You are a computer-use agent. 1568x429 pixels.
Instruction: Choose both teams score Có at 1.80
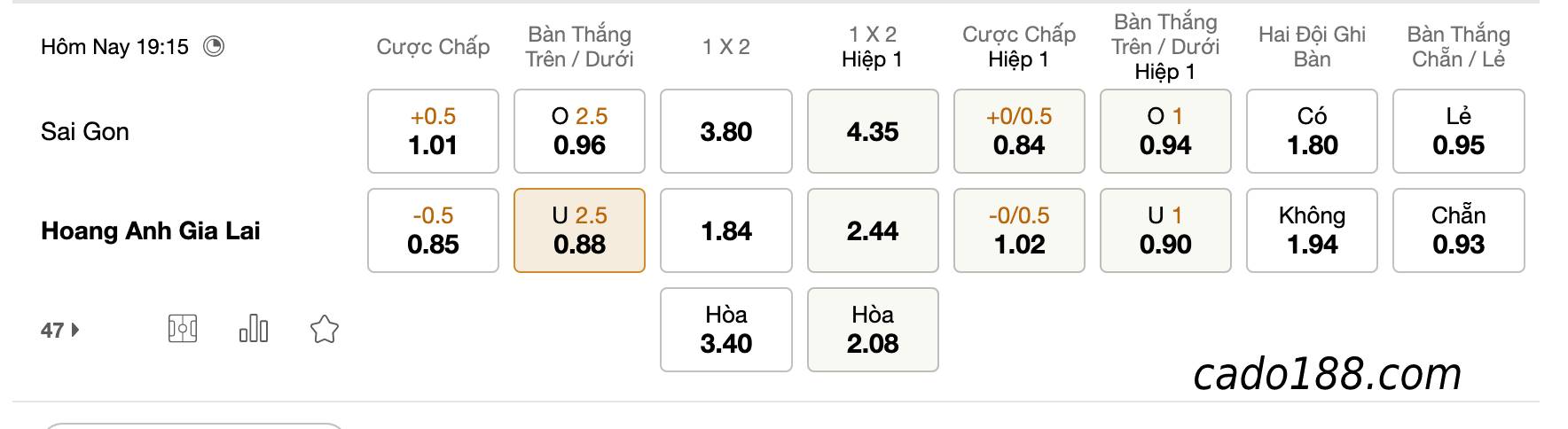pos(1312,131)
